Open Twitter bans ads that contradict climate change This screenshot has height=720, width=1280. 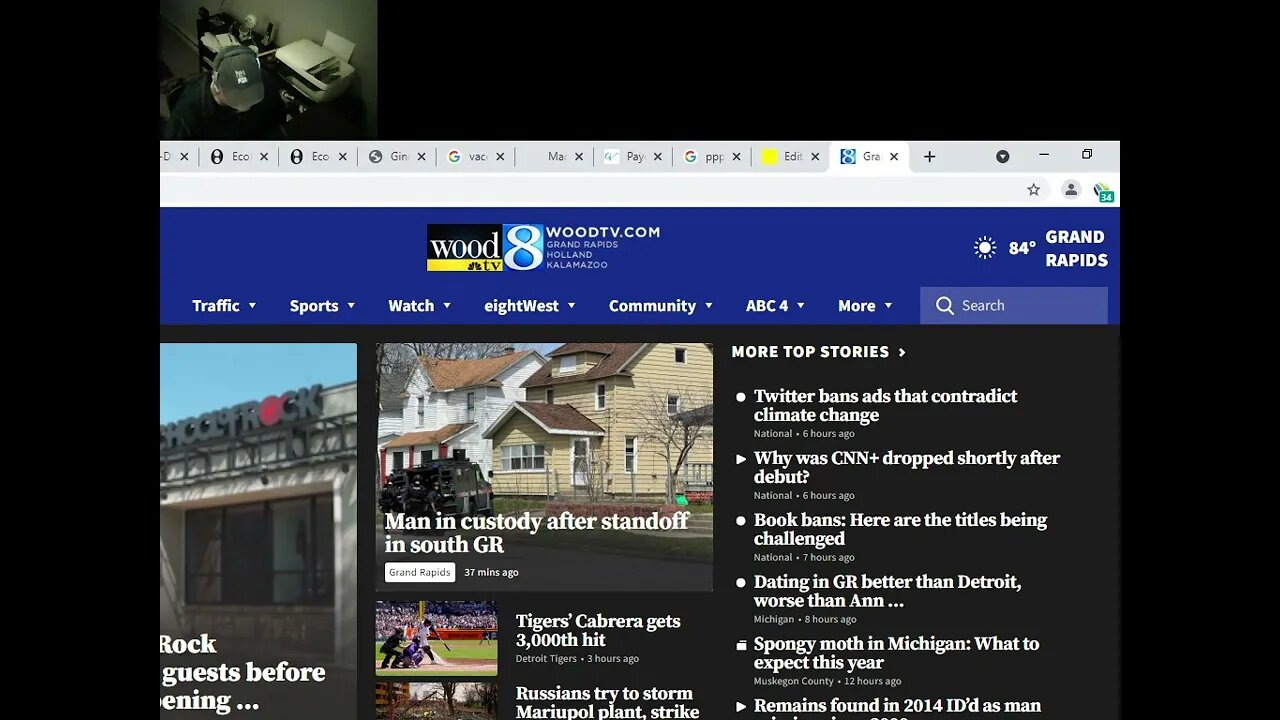pos(885,406)
